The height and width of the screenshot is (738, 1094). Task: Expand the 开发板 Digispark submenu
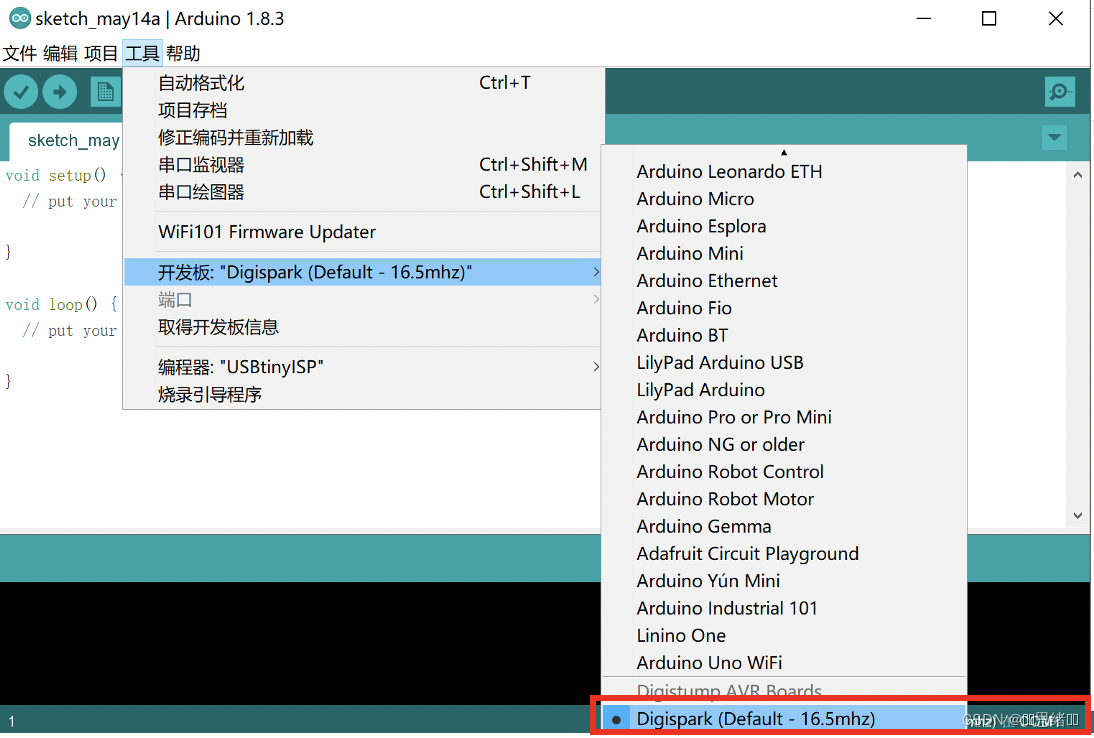pos(363,272)
